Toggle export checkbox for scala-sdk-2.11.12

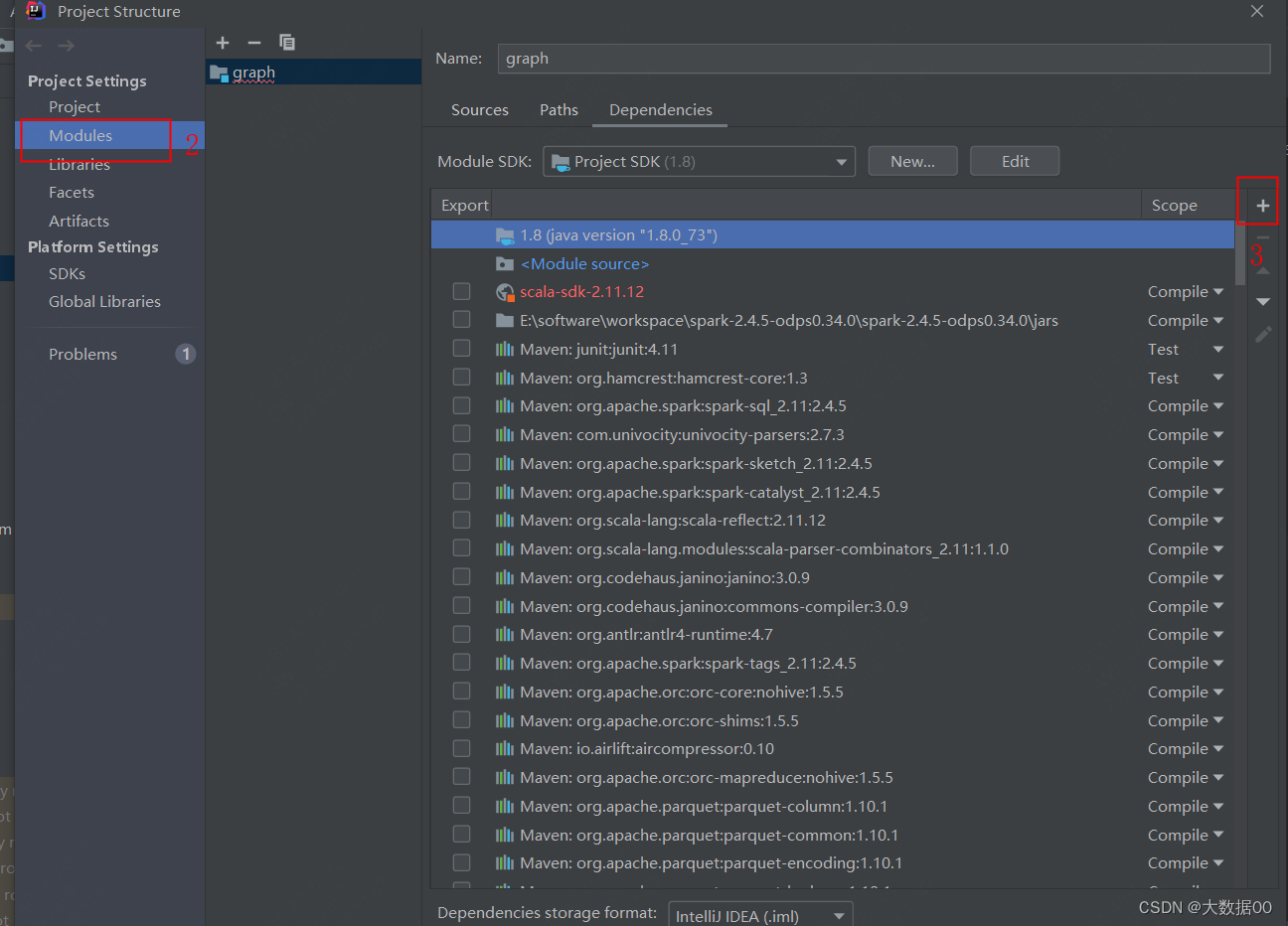[461, 291]
